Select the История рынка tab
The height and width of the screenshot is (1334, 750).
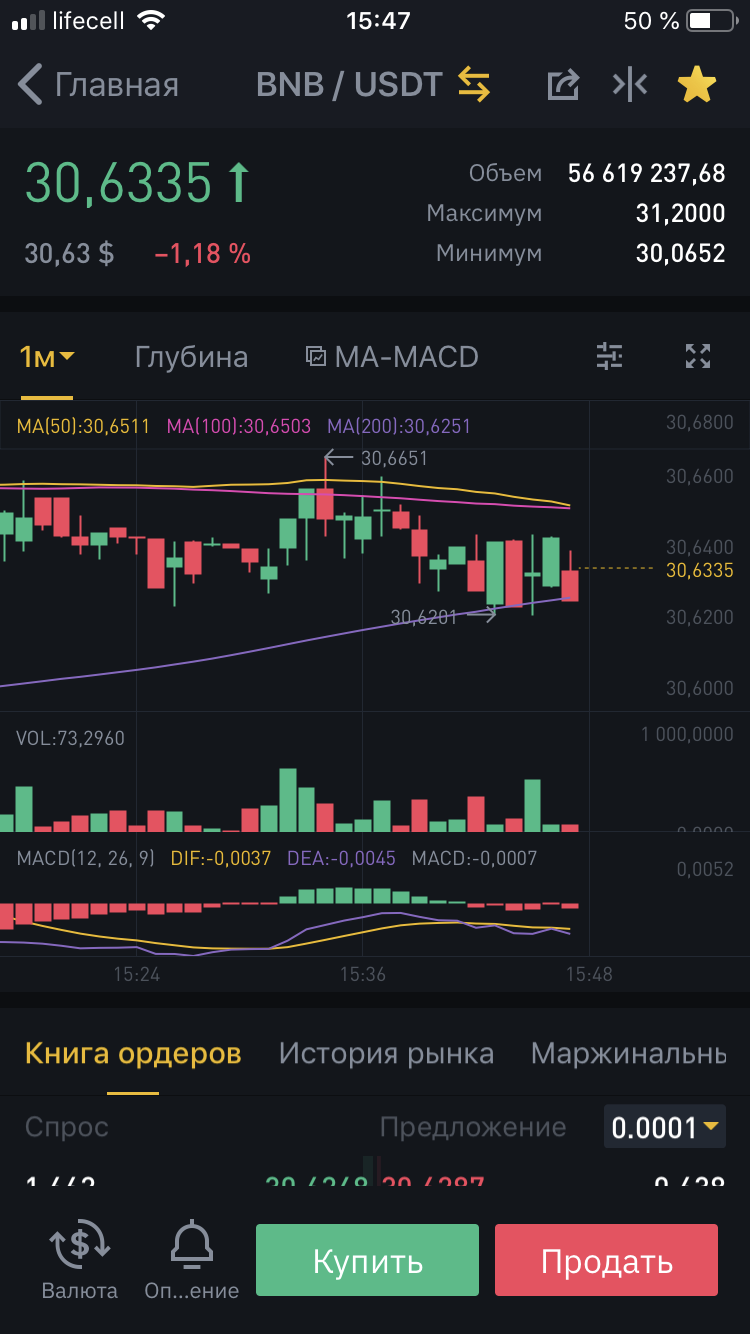pyautogui.click(x=386, y=1053)
